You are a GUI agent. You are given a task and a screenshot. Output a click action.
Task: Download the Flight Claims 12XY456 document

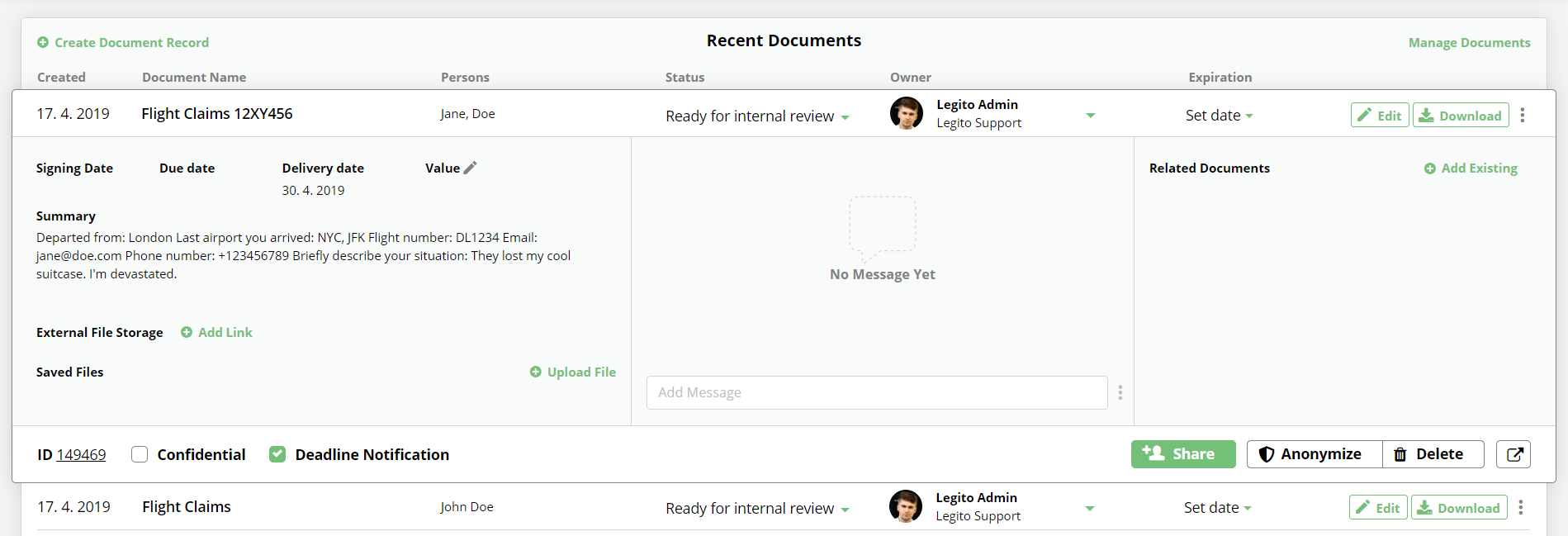pyautogui.click(x=1461, y=116)
